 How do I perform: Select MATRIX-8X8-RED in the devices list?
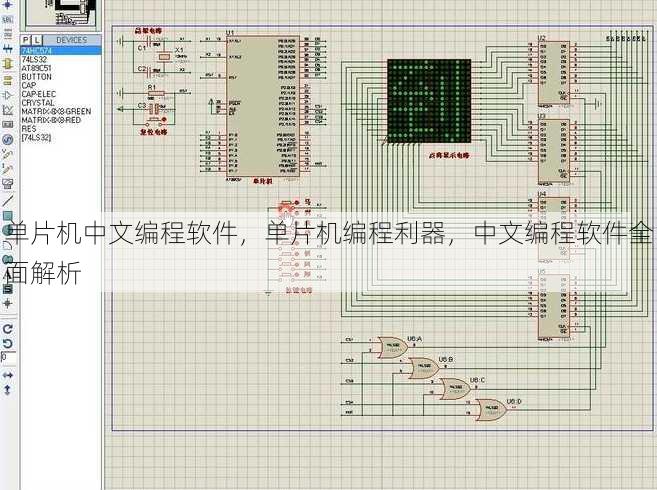coord(61,120)
